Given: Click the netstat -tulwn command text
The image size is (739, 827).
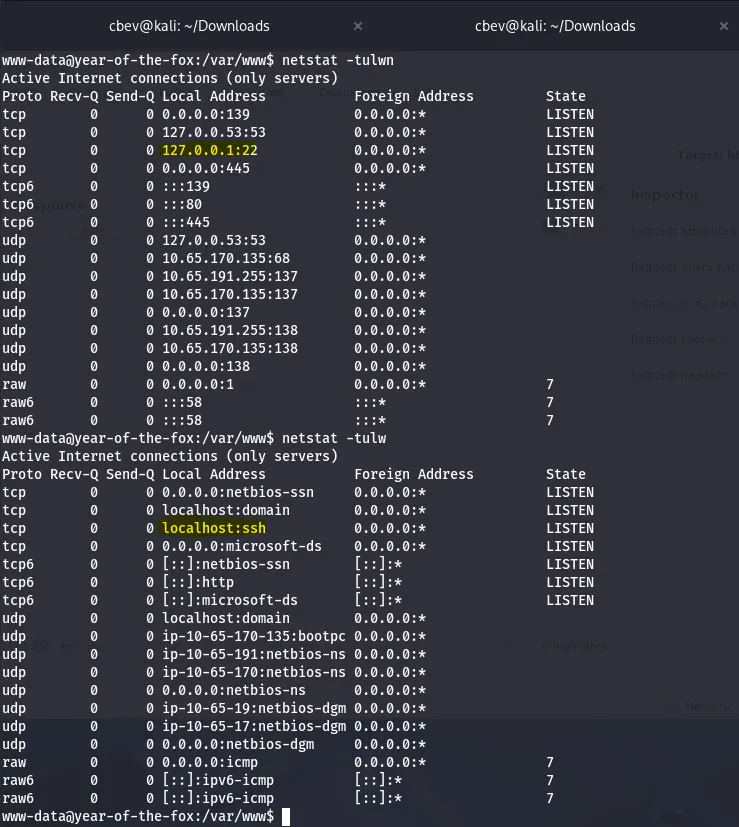Looking at the screenshot, I should point(338,60).
